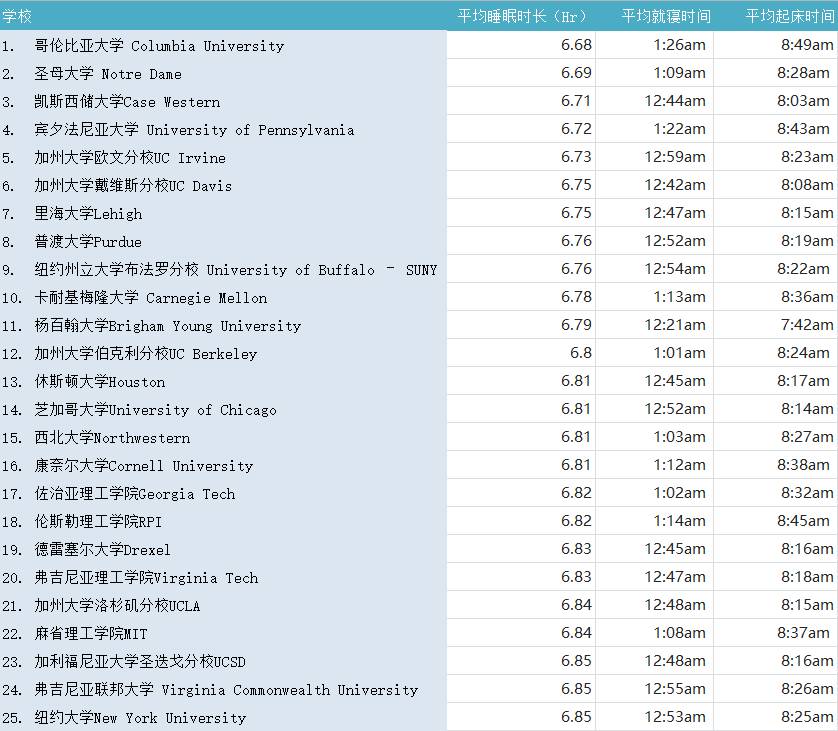Click bedtime 1:09am in Notre Dame row
This screenshot has width=838, height=731.
[x=679, y=72]
